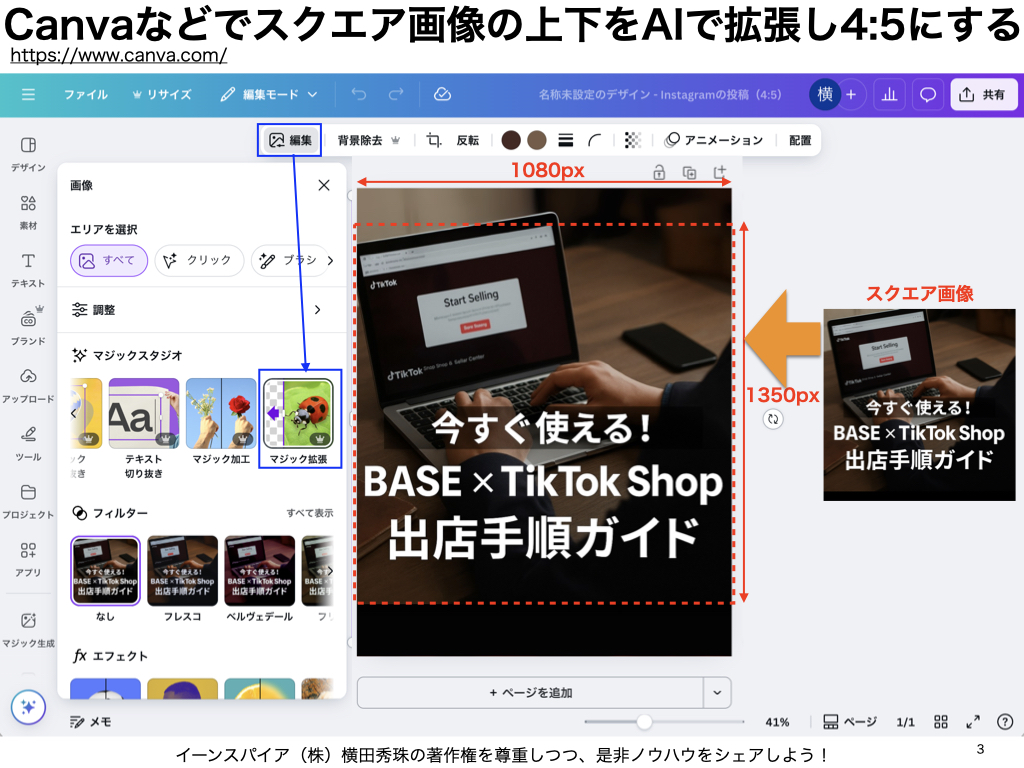Click the redo arrow
Screen dimensions: 1024x768
click(x=396, y=95)
